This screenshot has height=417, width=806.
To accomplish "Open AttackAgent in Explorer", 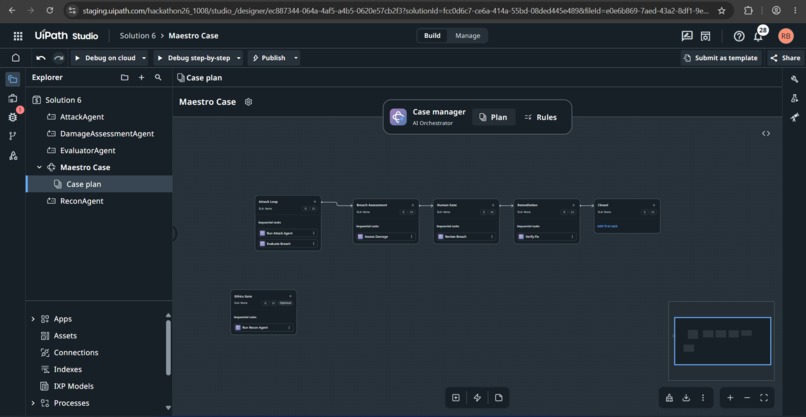I will (82, 117).
